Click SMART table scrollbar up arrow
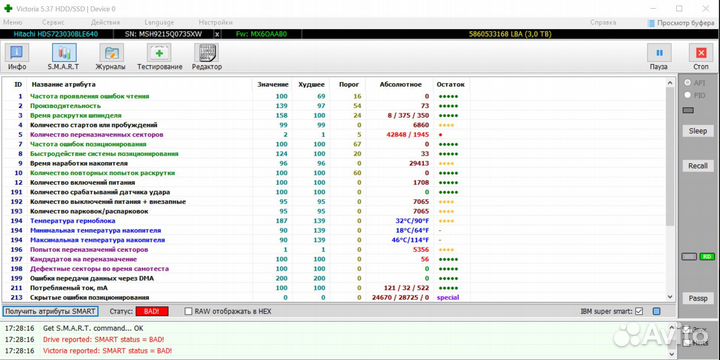 pyautogui.click(x=669, y=83)
